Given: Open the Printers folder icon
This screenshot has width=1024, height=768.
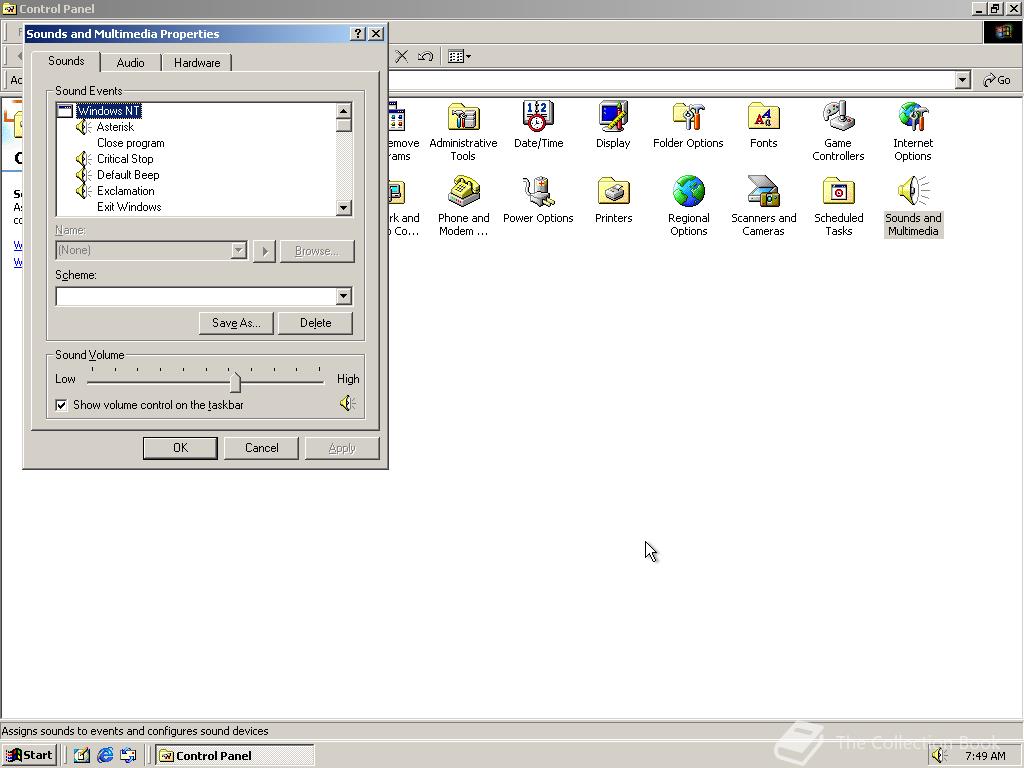Looking at the screenshot, I should click(x=613, y=200).
